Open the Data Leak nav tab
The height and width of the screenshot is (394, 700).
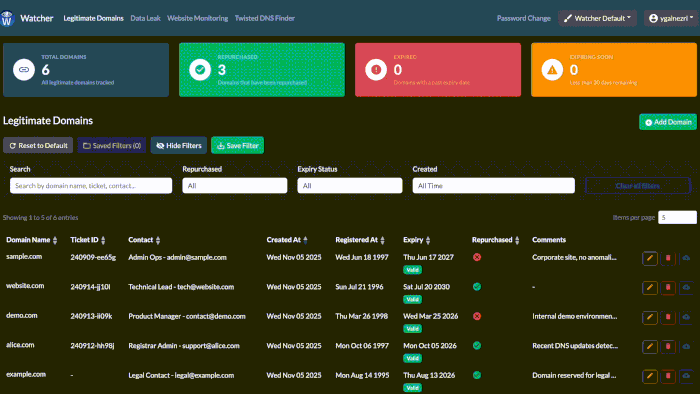click(x=145, y=18)
